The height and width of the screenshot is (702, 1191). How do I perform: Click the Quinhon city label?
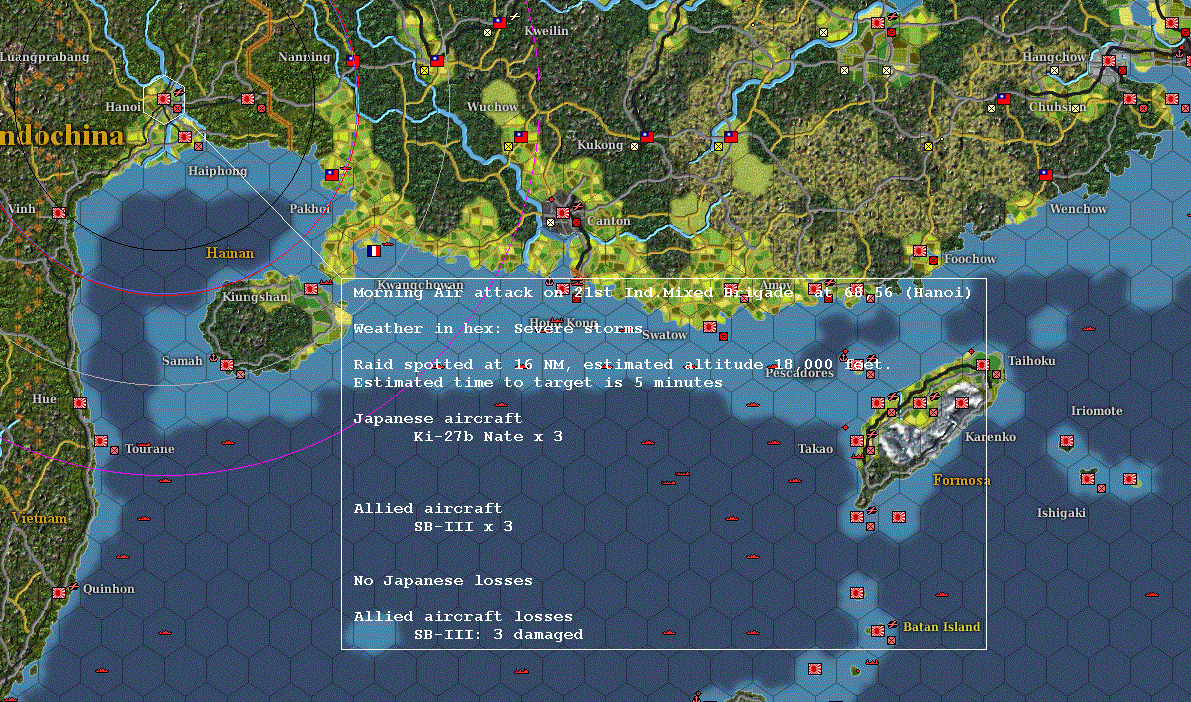[109, 589]
